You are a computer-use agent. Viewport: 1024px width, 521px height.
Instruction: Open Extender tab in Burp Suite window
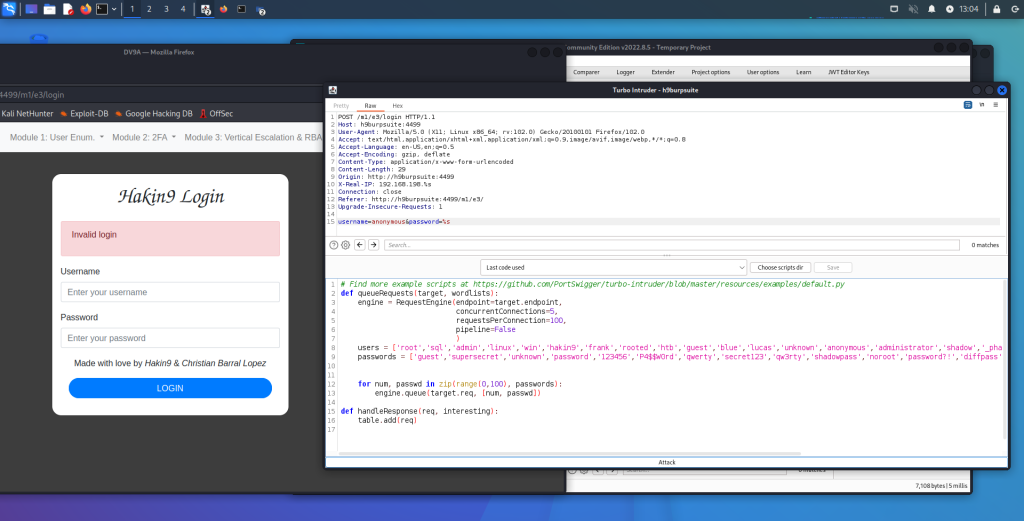click(x=663, y=72)
